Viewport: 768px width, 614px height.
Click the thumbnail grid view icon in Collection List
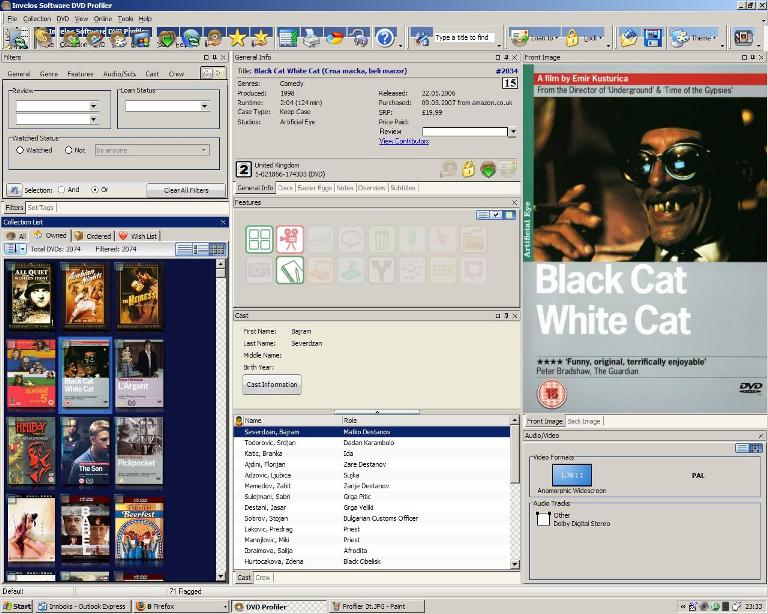tap(217, 249)
